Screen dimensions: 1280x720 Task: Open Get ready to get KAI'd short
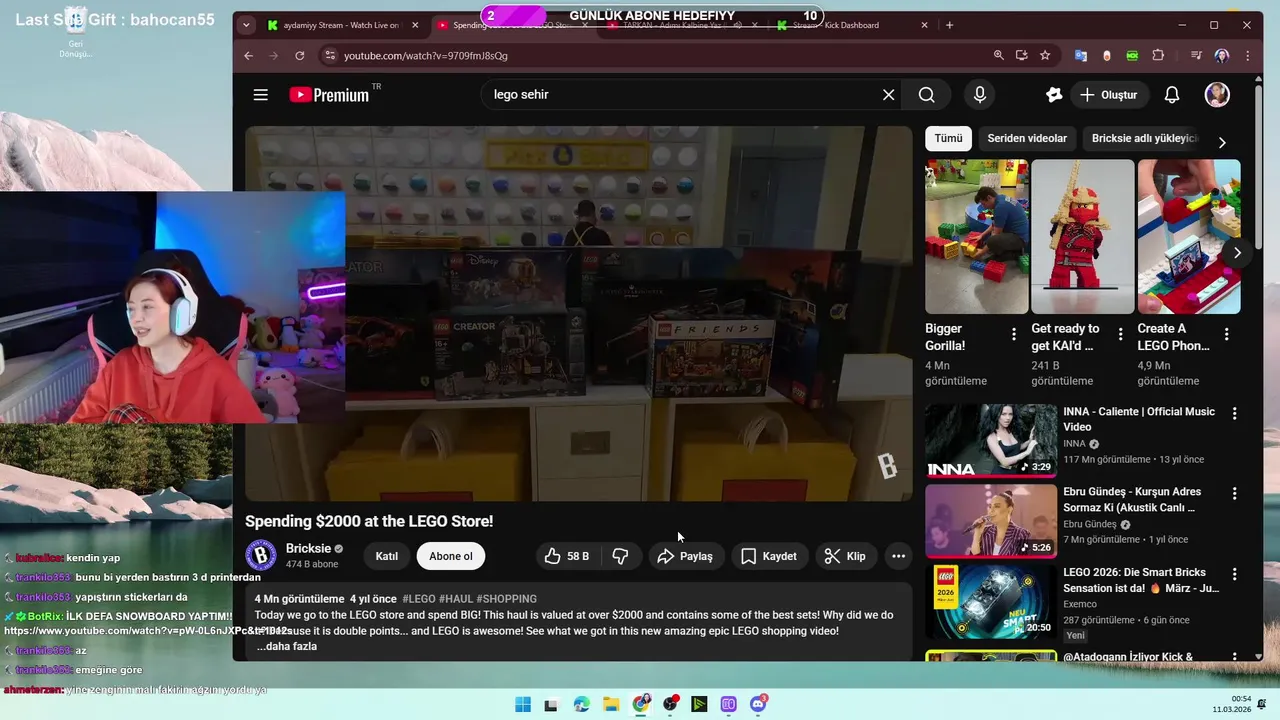[1083, 237]
